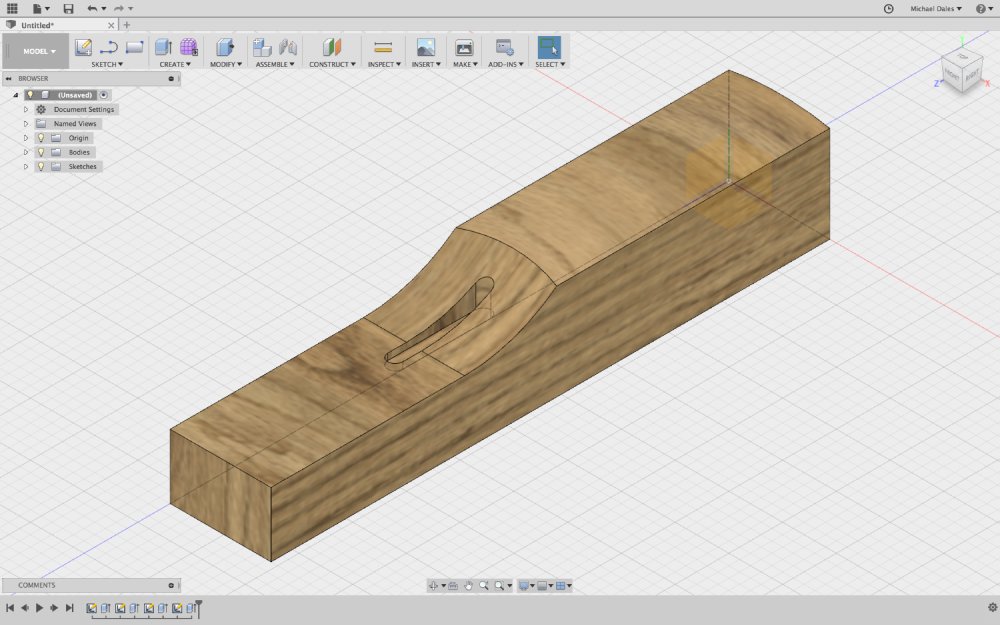
Task: Open the CREATE menu
Action: (x=175, y=64)
